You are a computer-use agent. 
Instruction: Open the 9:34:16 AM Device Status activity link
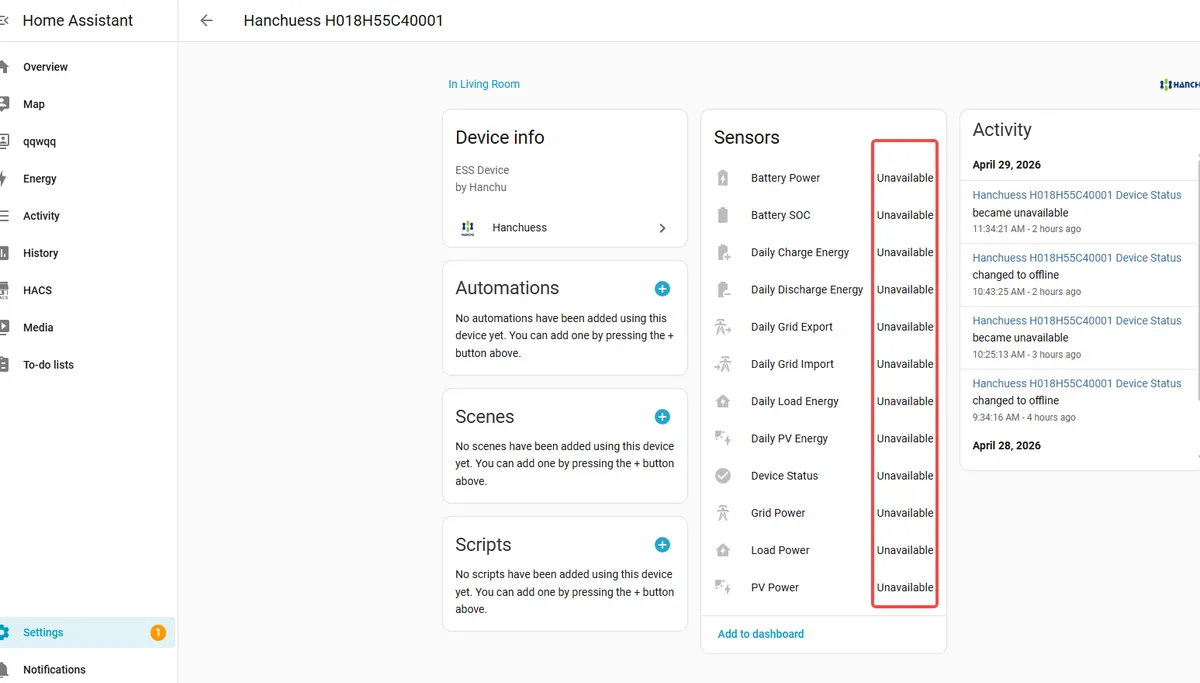pyautogui.click(x=1077, y=383)
